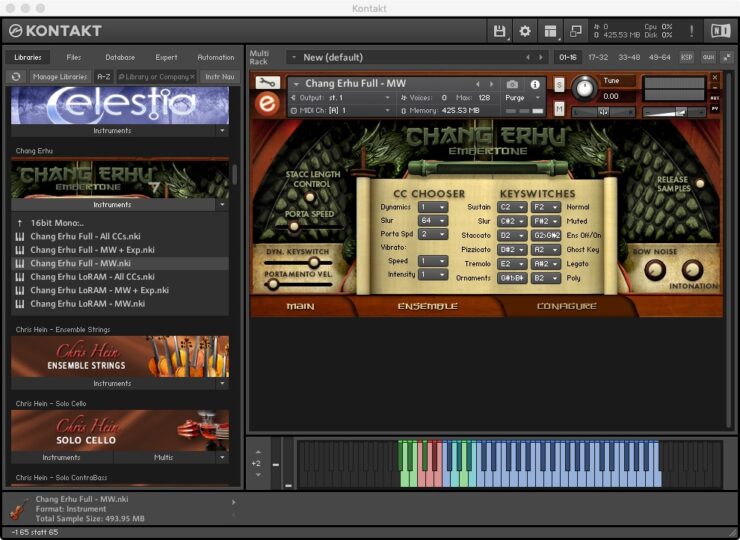Image resolution: width=740 pixels, height=540 pixels.
Task: Click the instrument wrench edit icon
Action: 267,83
